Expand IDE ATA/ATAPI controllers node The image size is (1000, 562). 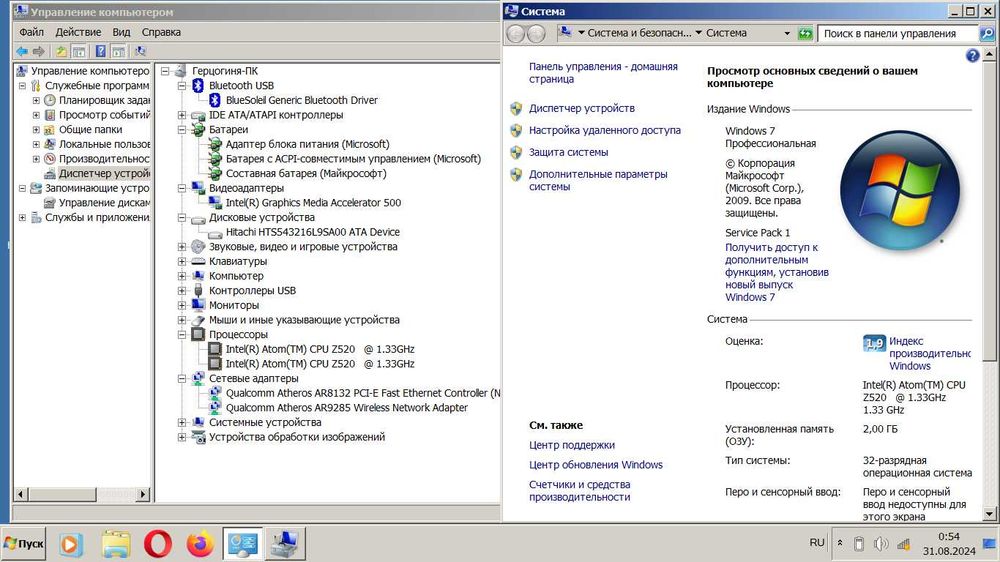pyautogui.click(x=182, y=115)
